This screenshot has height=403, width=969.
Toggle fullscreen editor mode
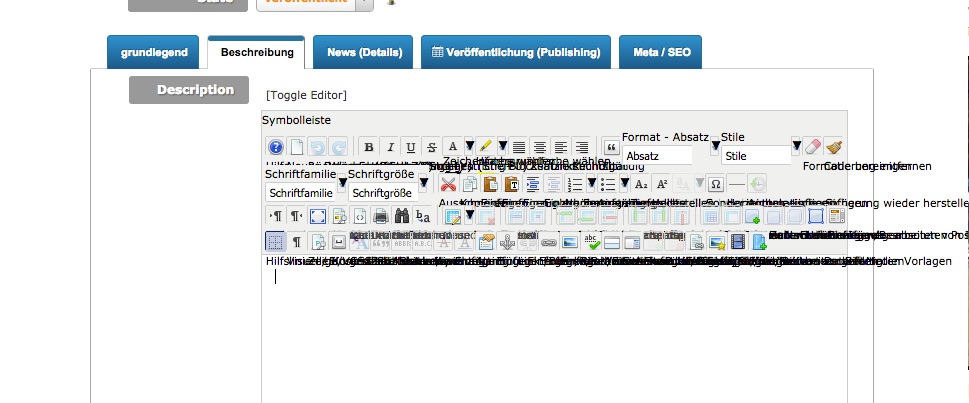click(x=318, y=216)
